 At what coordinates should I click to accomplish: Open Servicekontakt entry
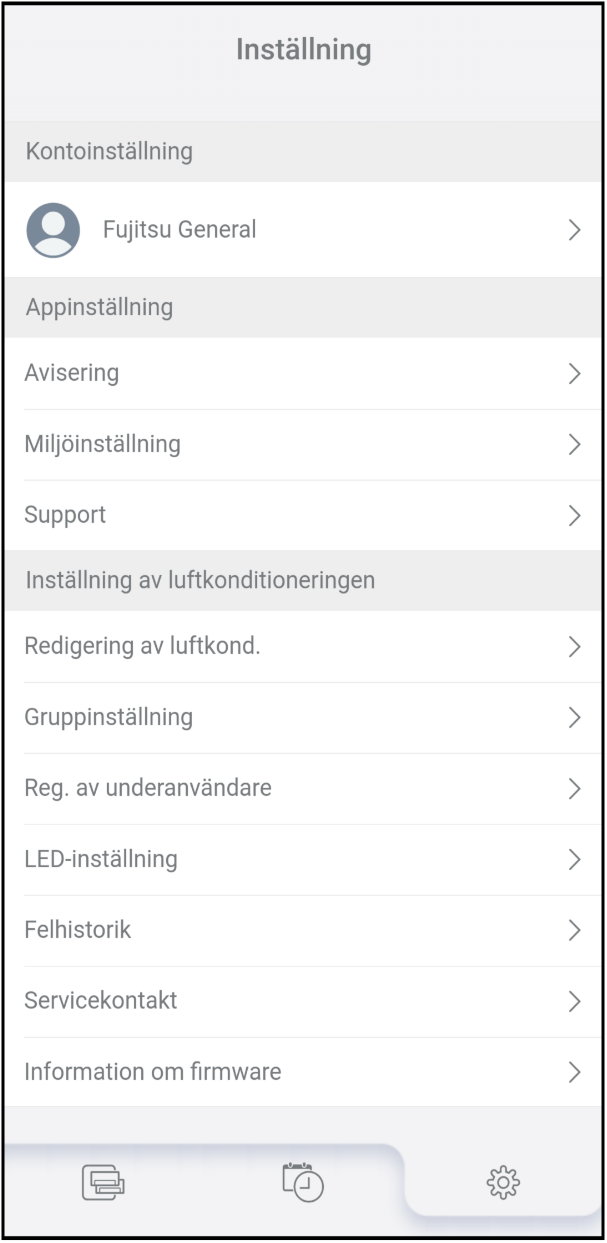[x=101, y=1001]
